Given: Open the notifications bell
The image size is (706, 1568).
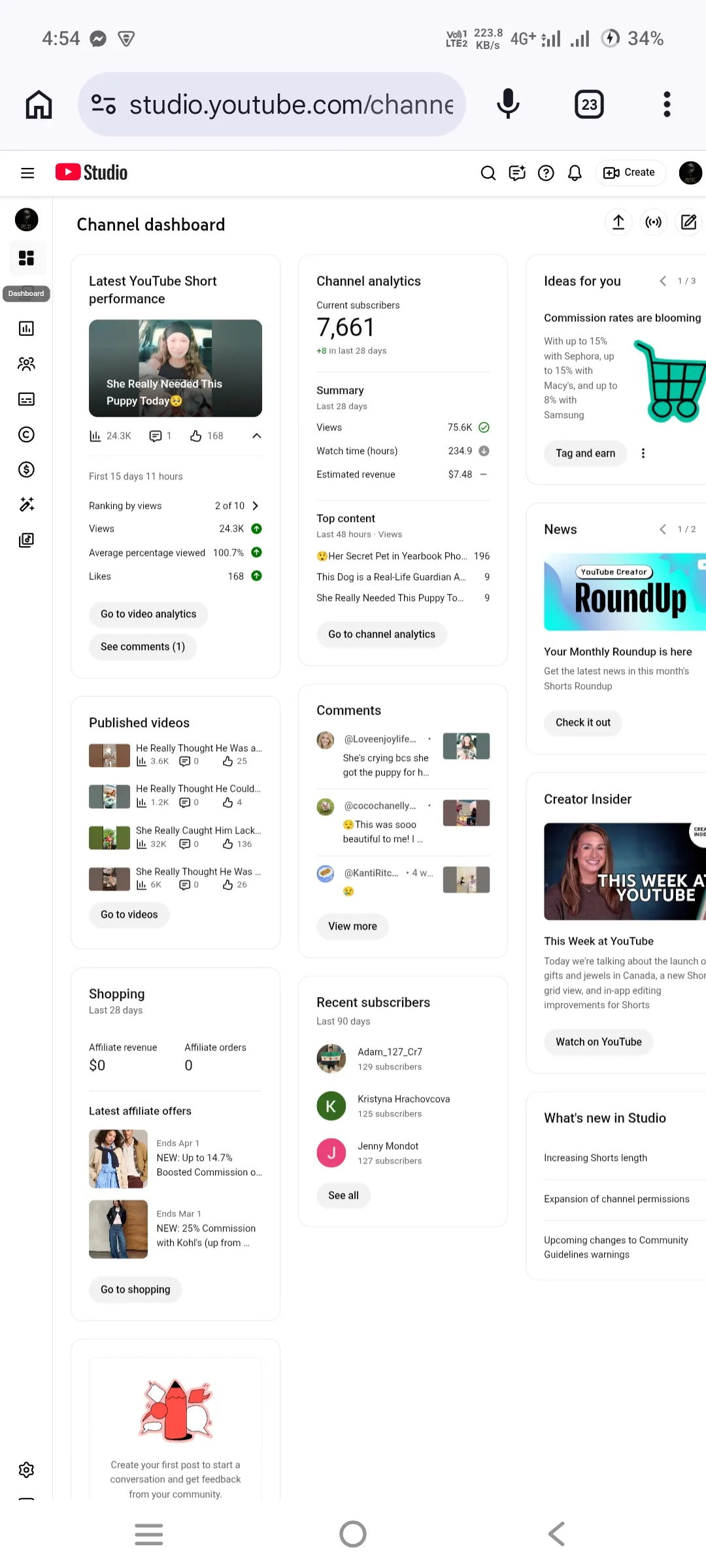Looking at the screenshot, I should 575,173.
